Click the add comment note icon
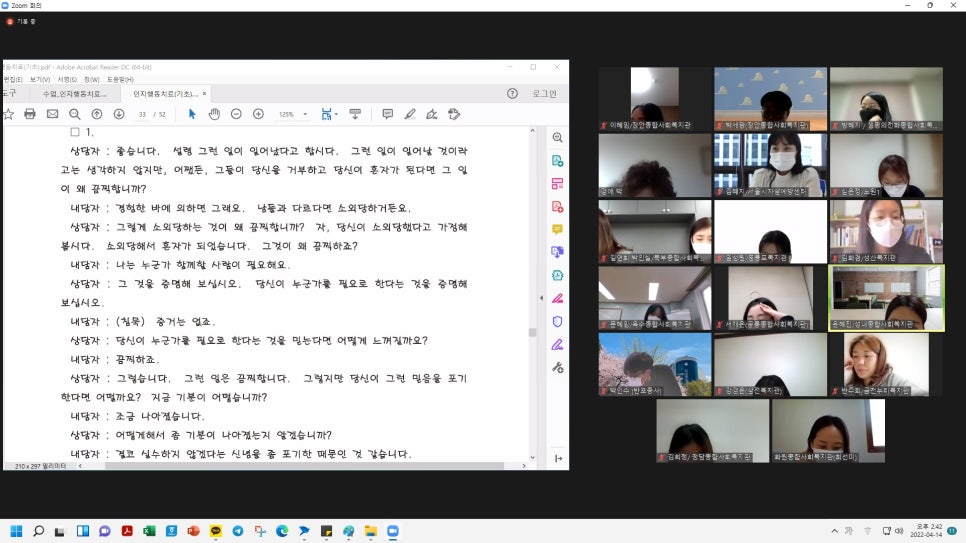 tap(387, 114)
